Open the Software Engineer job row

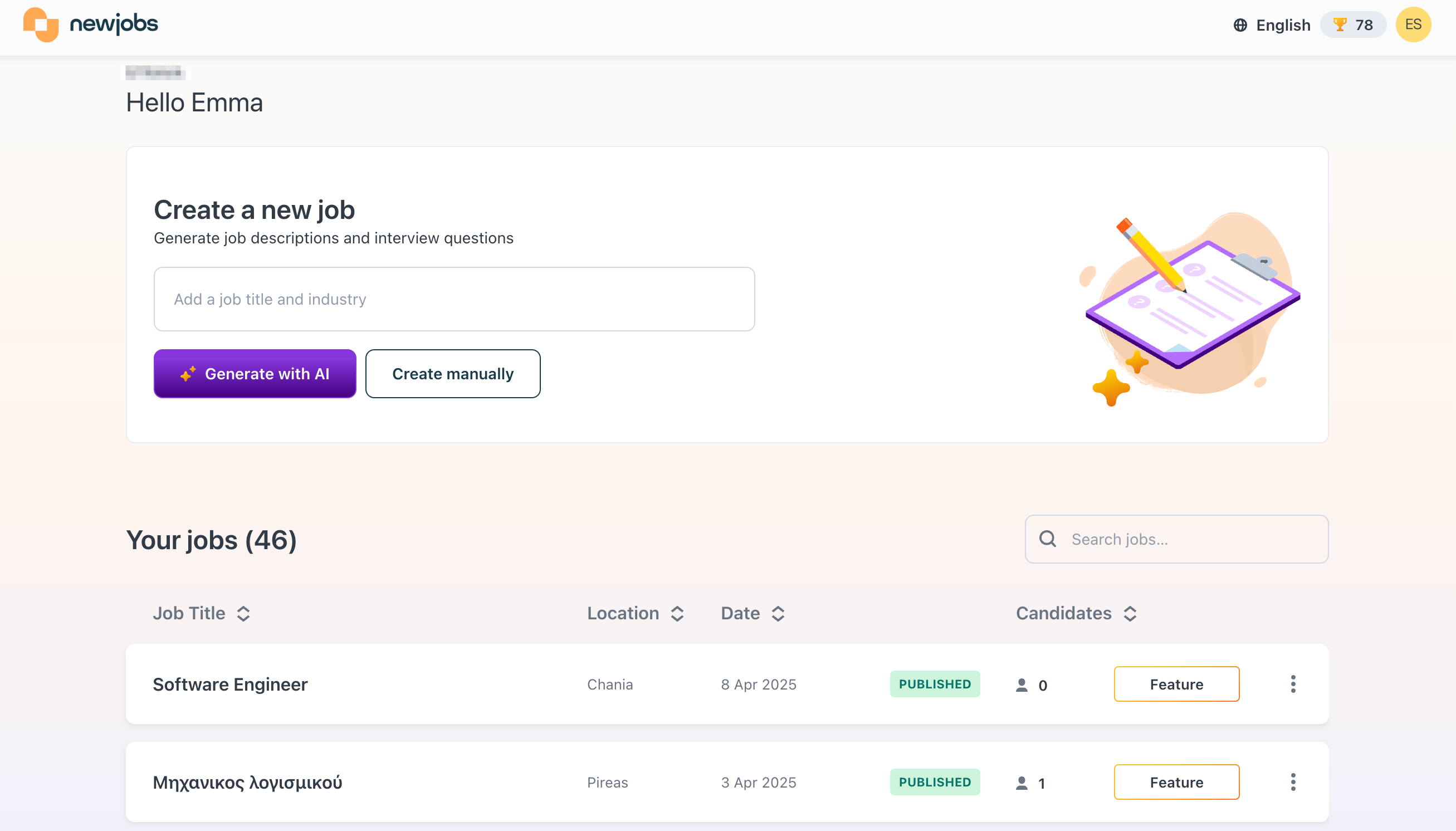click(x=230, y=684)
